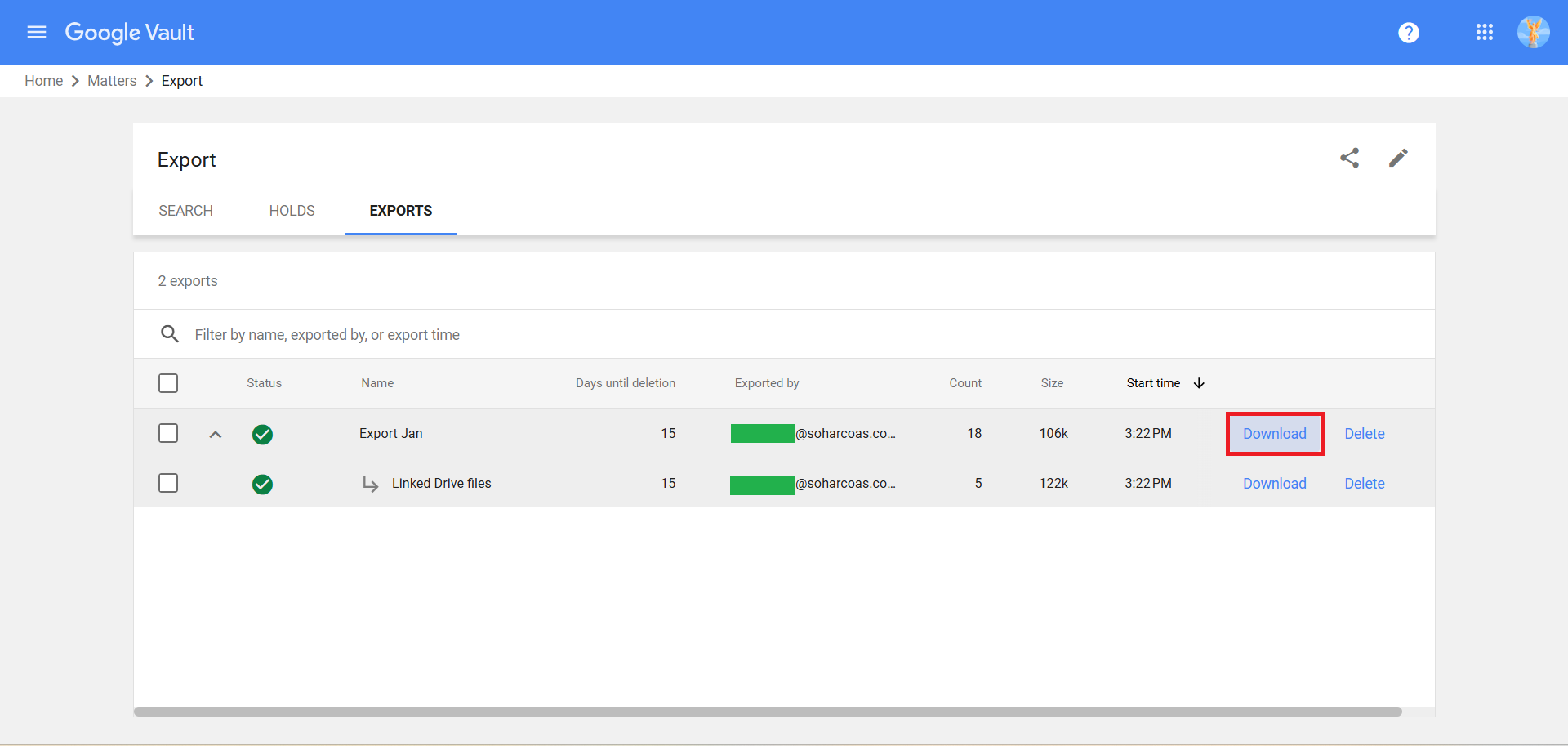Delete the Export Jan export
This screenshot has width=1568, height=746.
coord(1365,434)
